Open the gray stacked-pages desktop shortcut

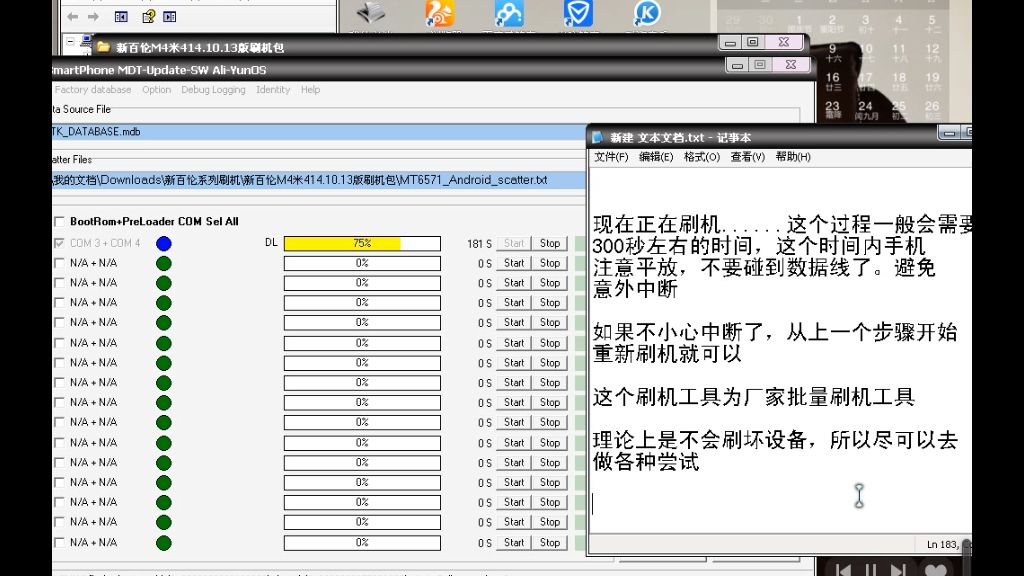(371, 13)
